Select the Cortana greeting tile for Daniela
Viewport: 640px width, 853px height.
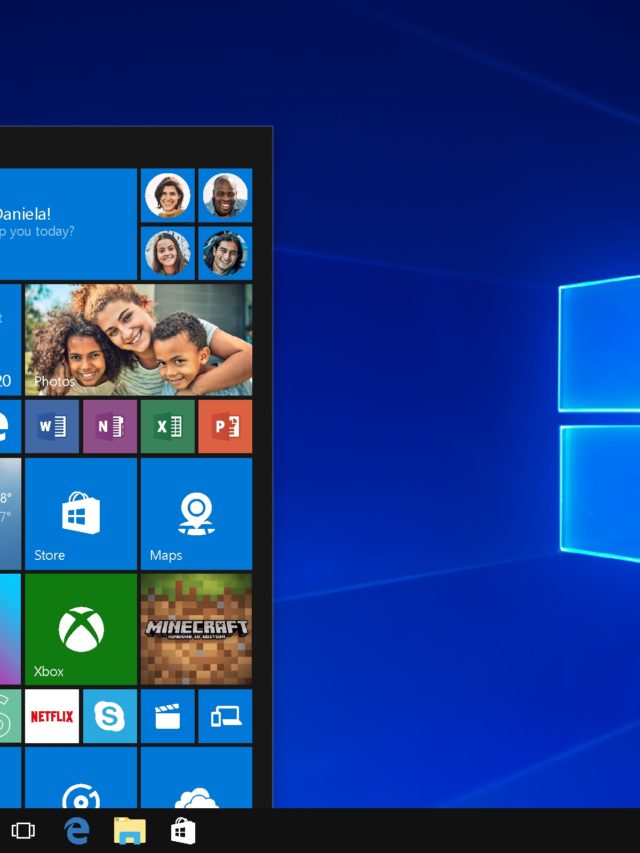click(x=68, y=224)
